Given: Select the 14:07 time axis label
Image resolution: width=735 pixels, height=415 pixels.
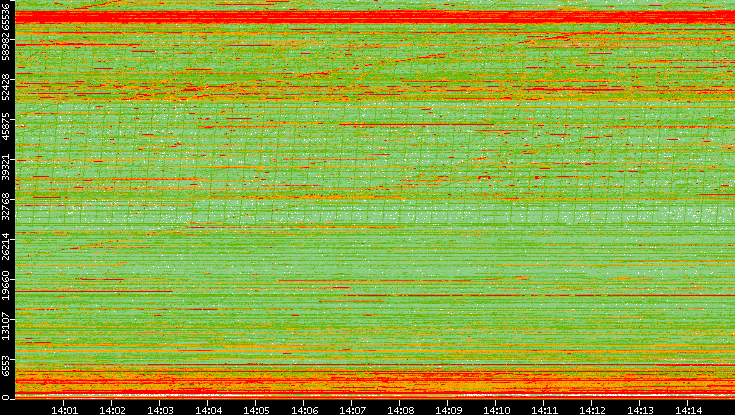Looking at the screenshot, I should click(352, 410).
